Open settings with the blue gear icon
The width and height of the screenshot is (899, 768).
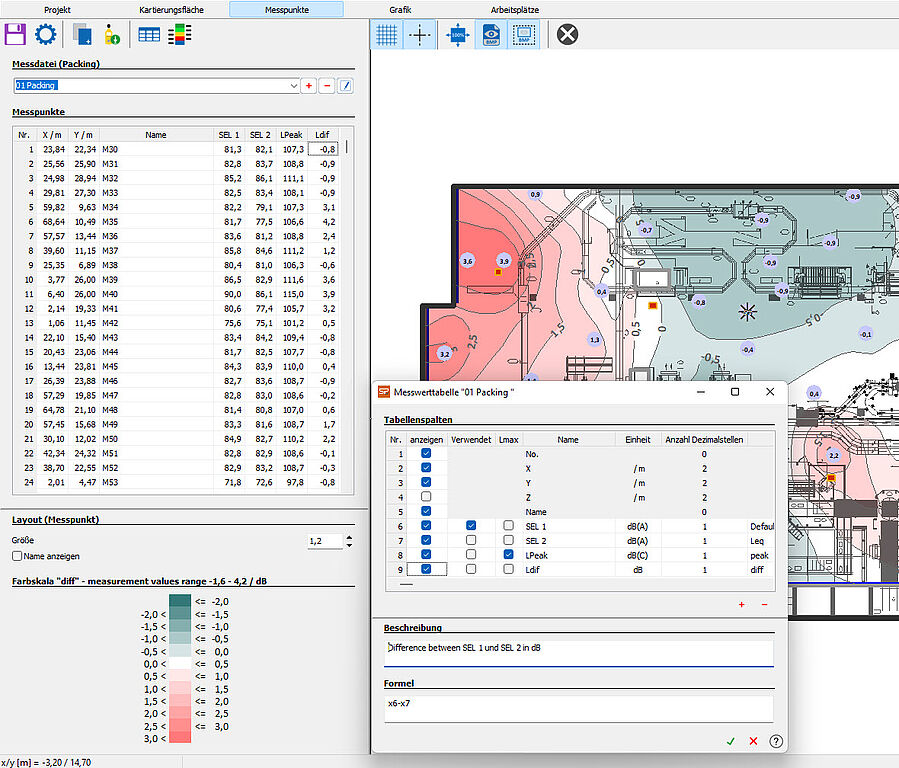coord(45,34)
